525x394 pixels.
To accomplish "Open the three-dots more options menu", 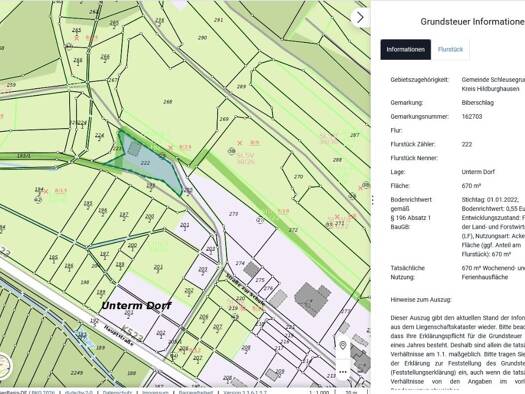I will click(x=343, y=372).
